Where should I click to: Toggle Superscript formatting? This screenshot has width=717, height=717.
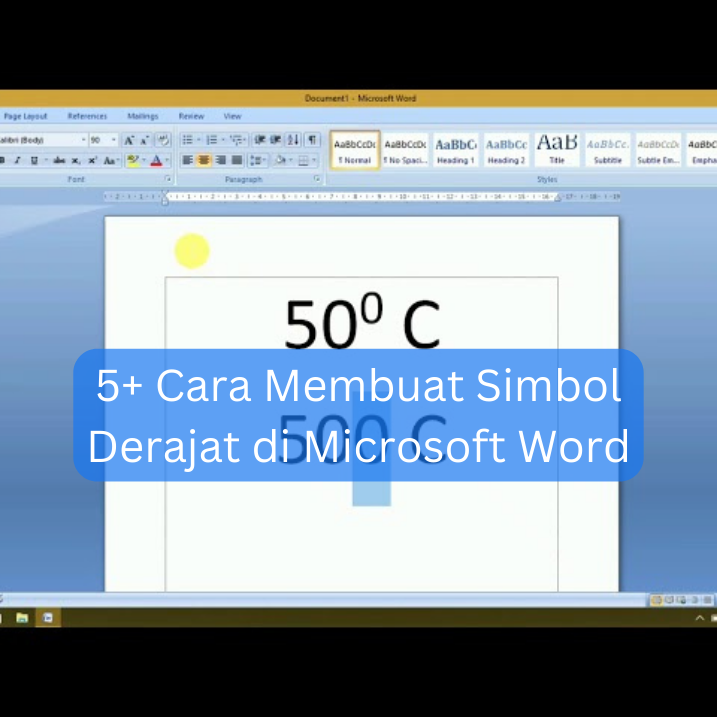[92, 161]
